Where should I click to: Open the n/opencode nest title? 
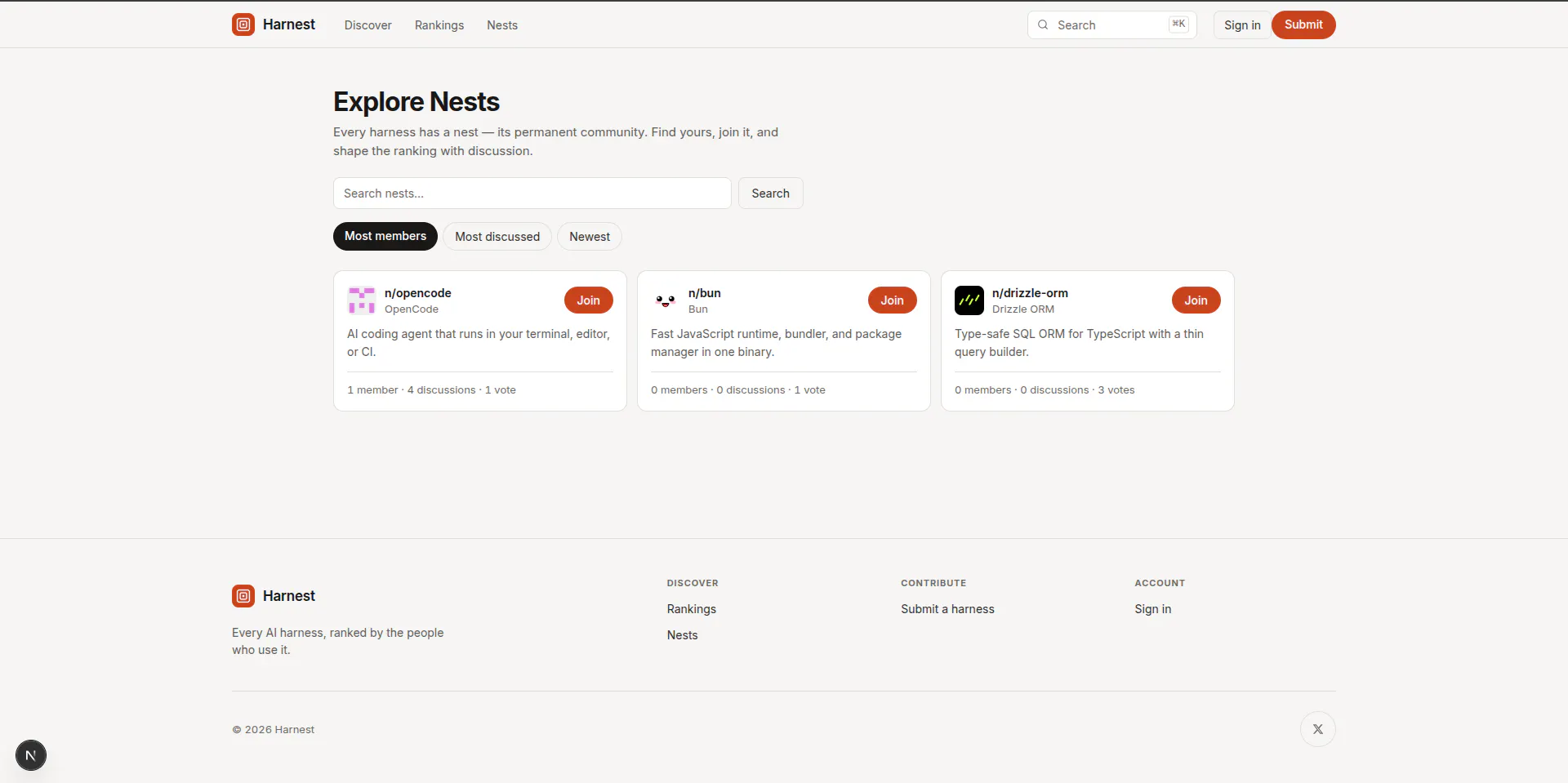(x=418, y=293)
